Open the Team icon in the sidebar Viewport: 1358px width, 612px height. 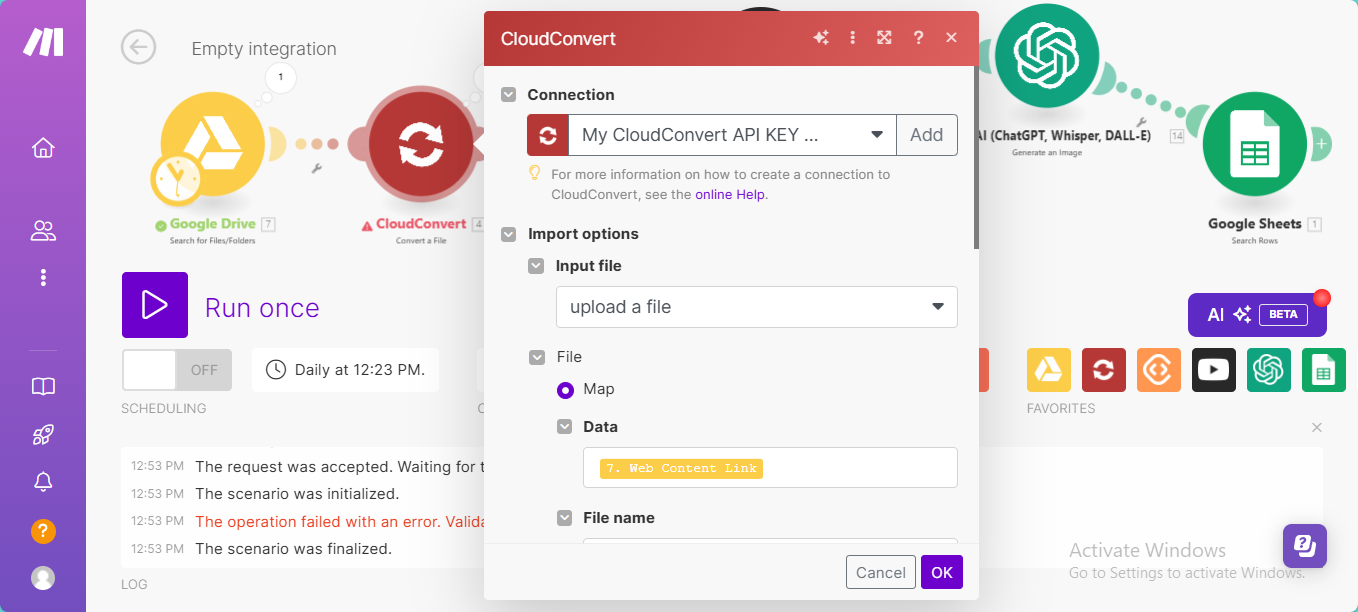tap(43, 231)
